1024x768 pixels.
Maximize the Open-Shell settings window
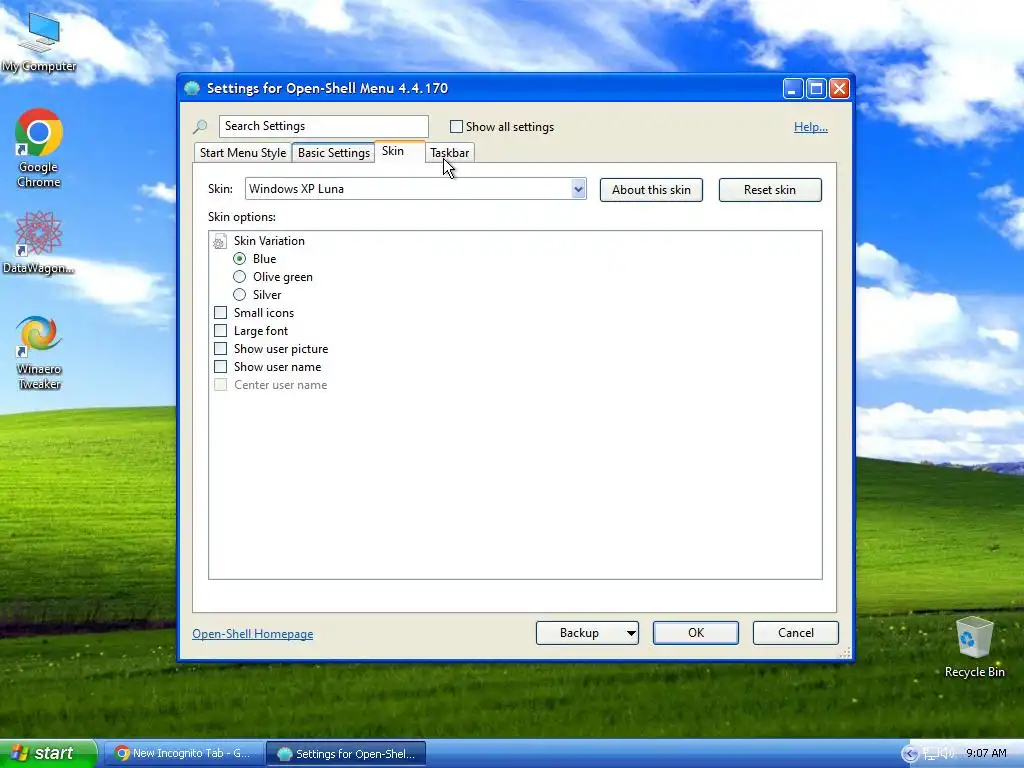tap(816, 88)
